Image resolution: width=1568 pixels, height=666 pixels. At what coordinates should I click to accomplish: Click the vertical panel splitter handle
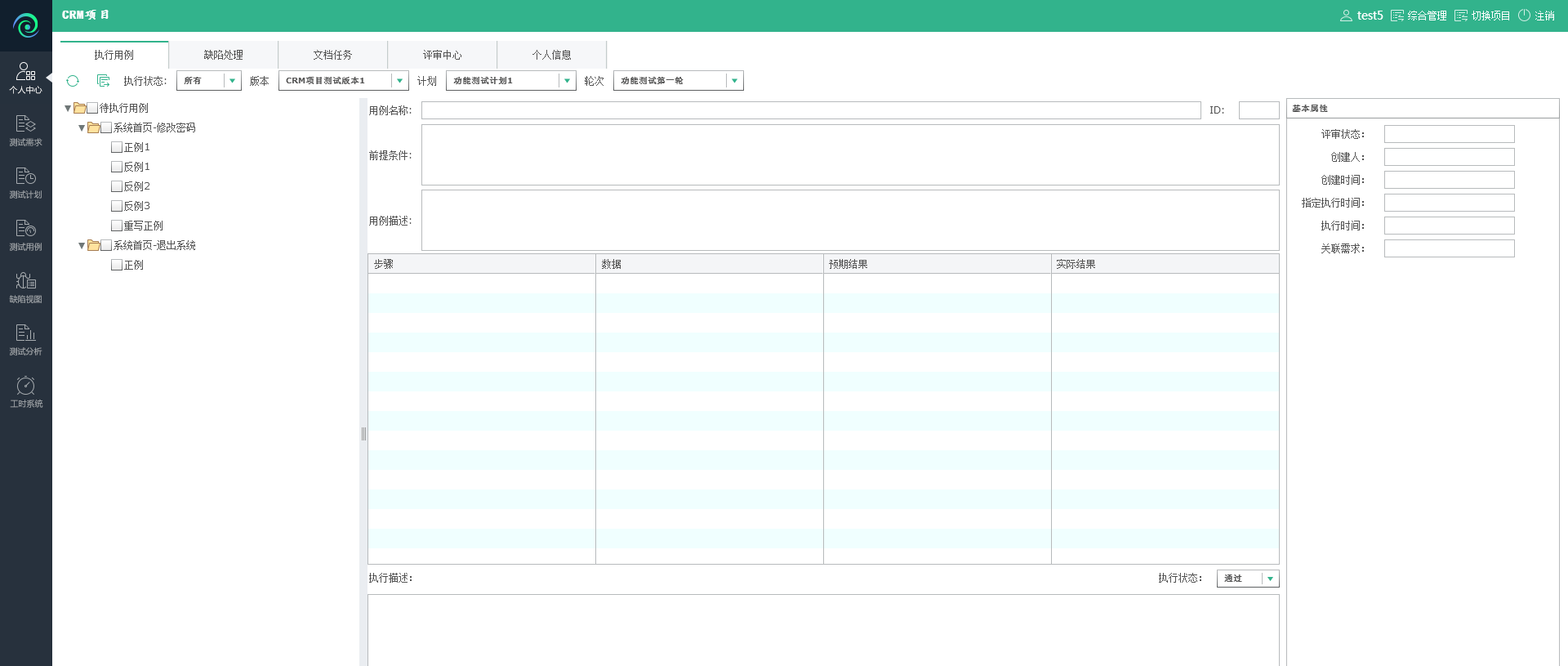pos(363,434)
